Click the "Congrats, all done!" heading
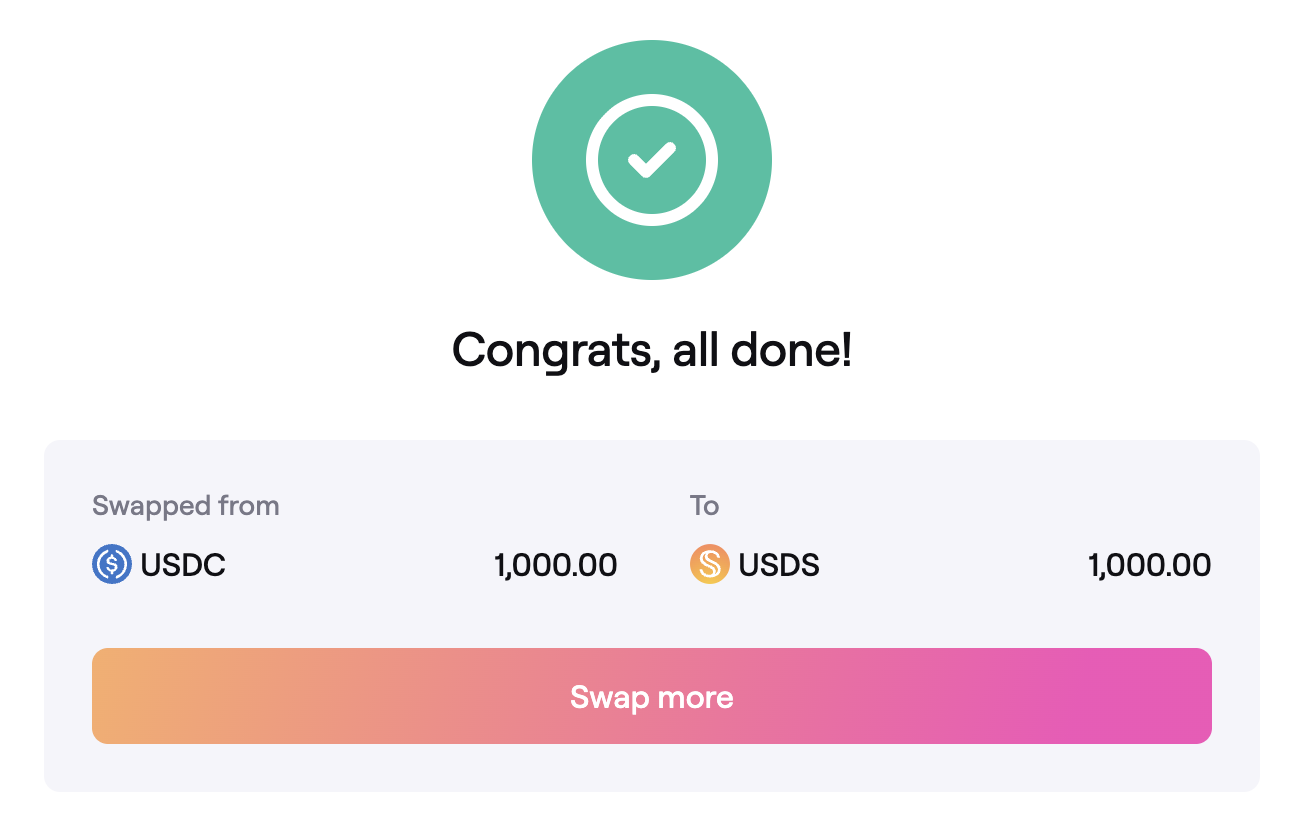This screenshot has width=1304, height=832. tap(651, 349)
